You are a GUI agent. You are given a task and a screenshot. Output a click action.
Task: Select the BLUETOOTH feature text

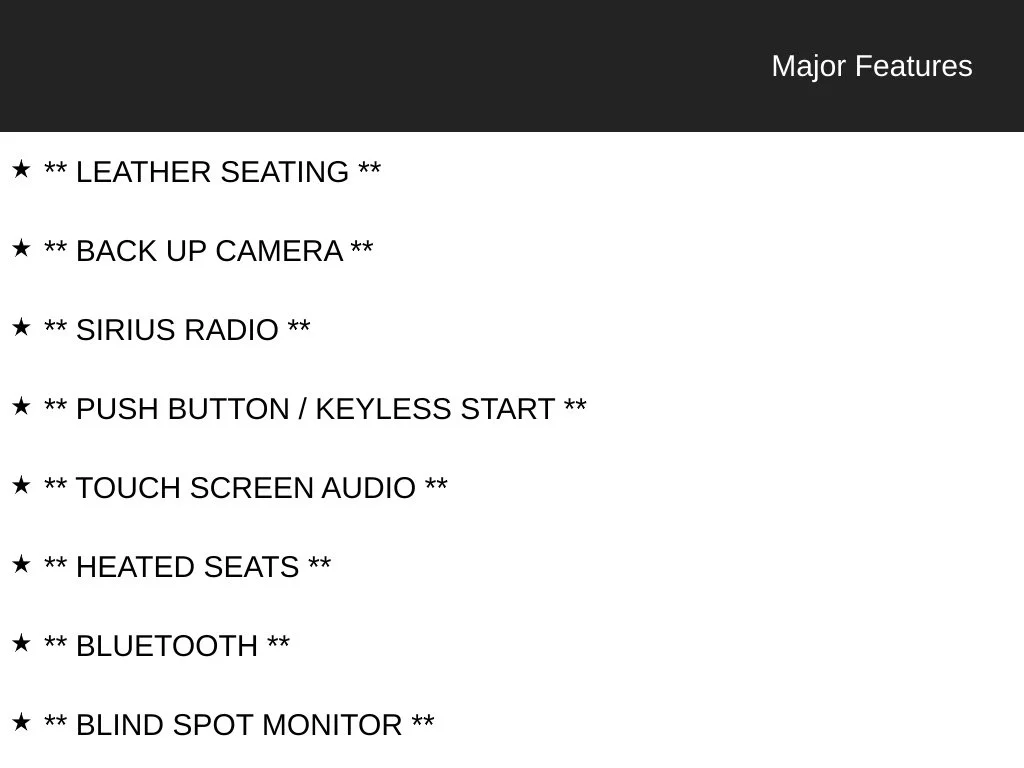[167, 647]
